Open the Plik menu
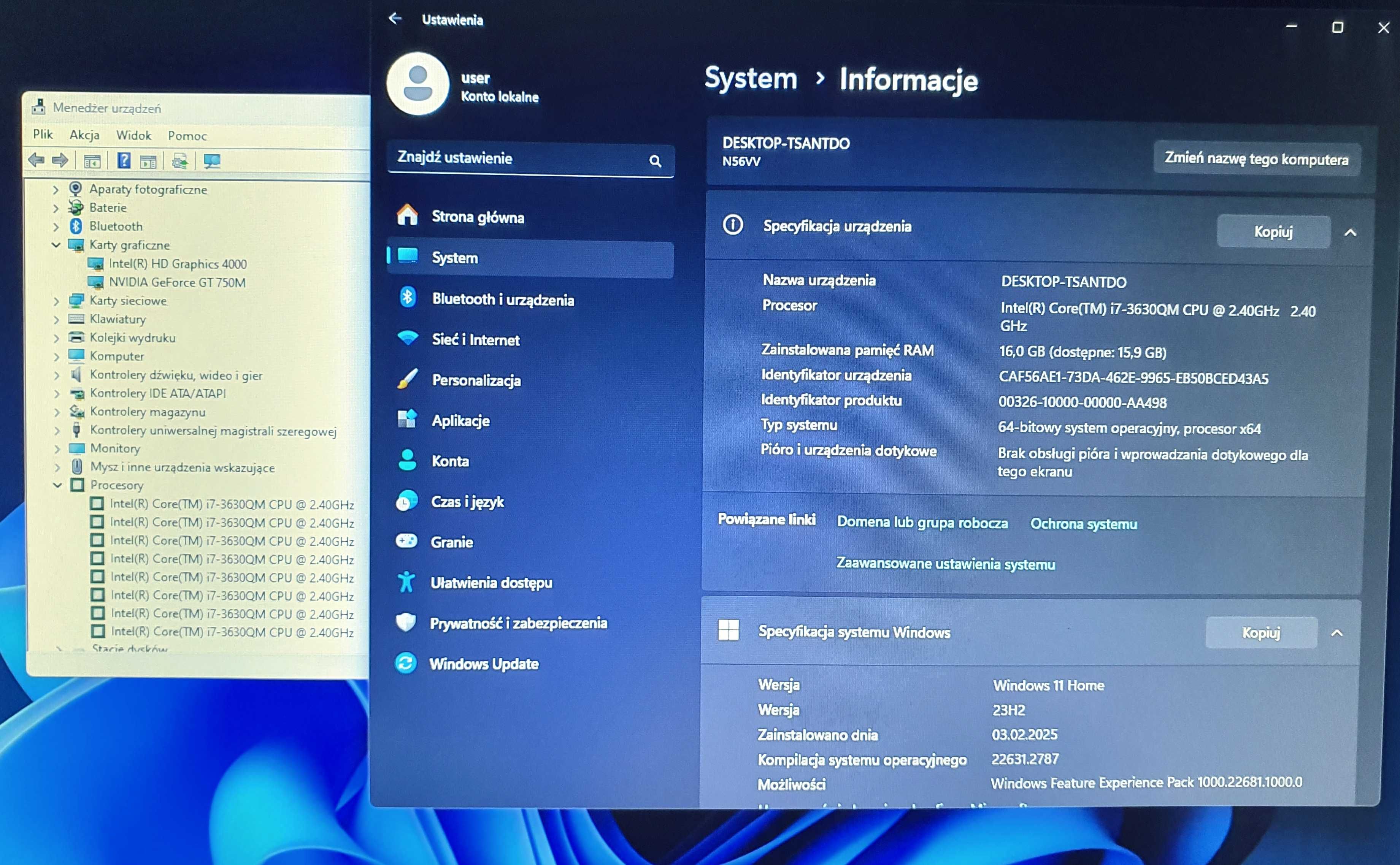Image resolution: width=1400 pixels, height=865 pixels. point(43,134)
